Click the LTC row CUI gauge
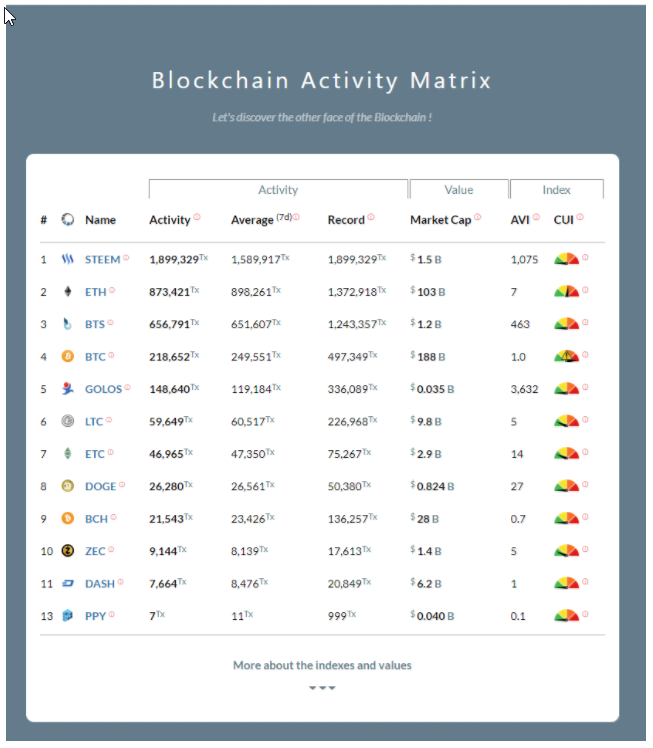 click(x=566, y=421)
